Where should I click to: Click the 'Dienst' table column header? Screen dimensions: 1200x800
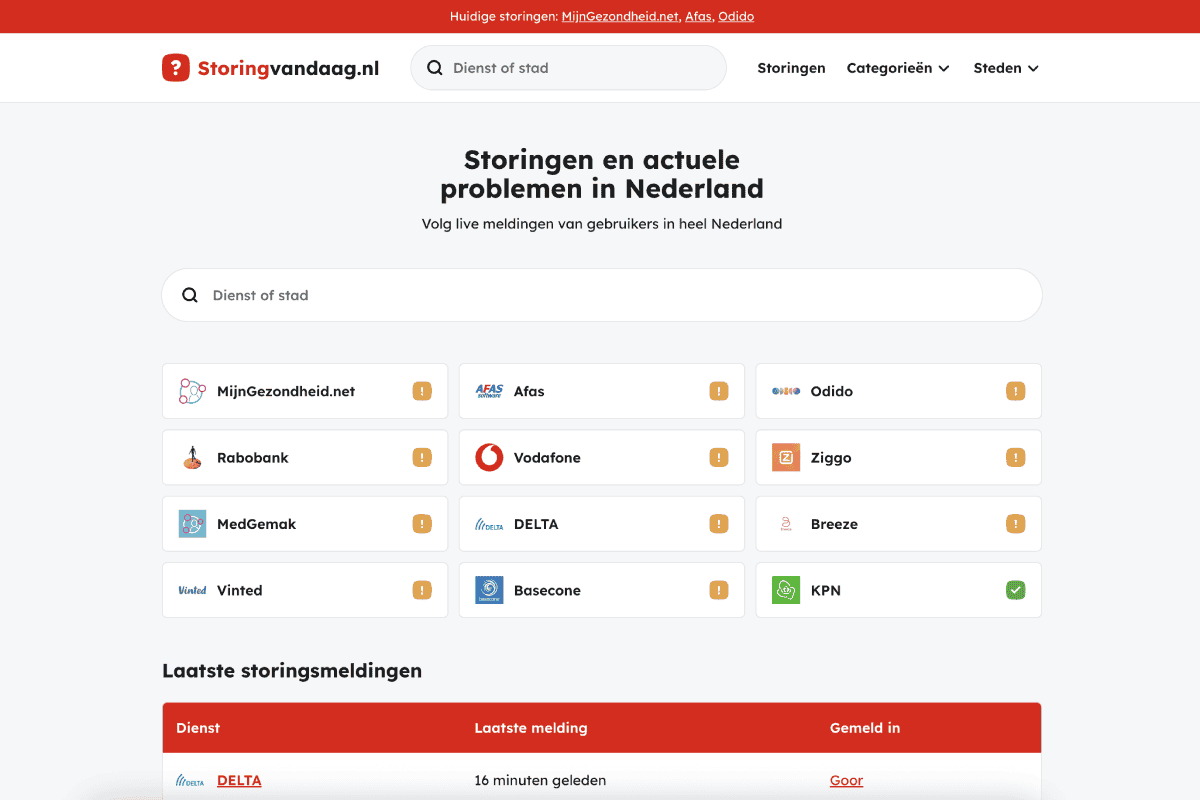click(x=198, y=728)
